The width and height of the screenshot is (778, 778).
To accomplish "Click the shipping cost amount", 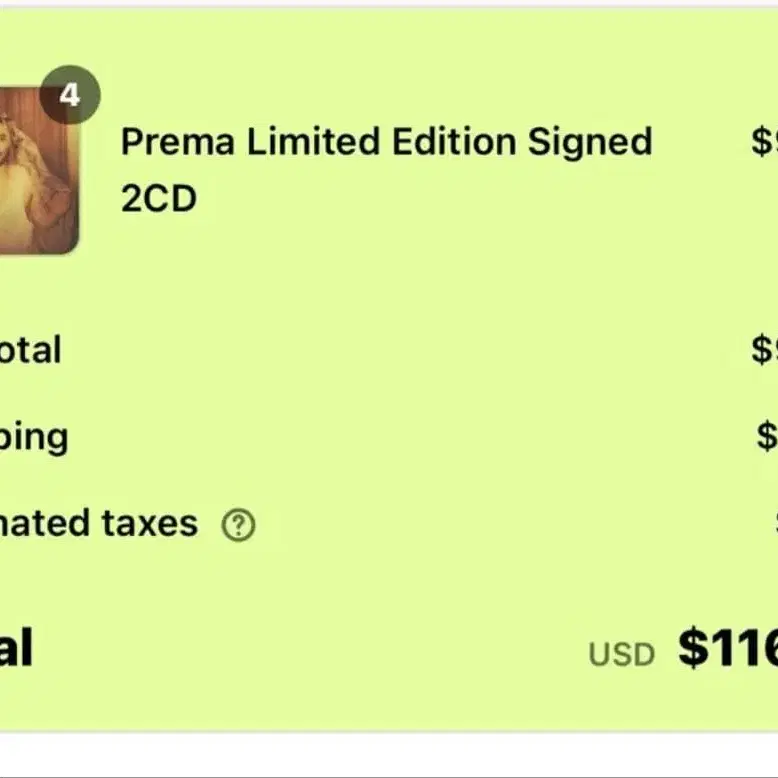I will [767, 437].
